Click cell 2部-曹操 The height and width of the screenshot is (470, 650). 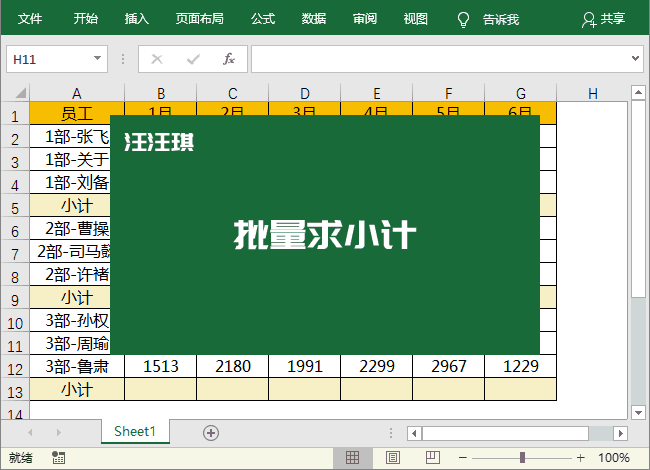click(70, 228)
